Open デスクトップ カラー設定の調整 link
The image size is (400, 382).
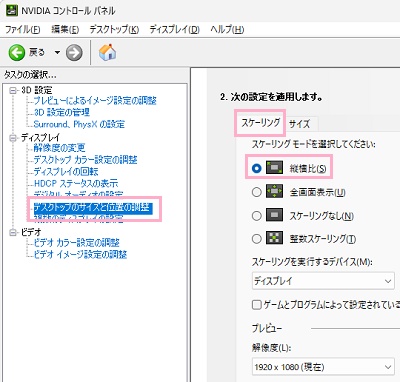coord(85,160)
